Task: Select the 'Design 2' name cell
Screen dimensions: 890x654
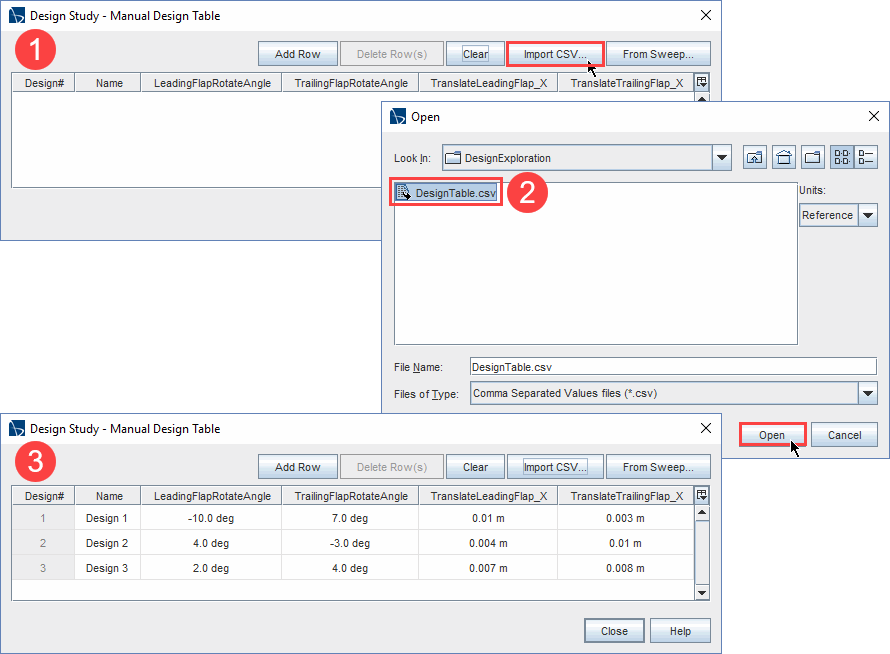Action: click(107, 543)
